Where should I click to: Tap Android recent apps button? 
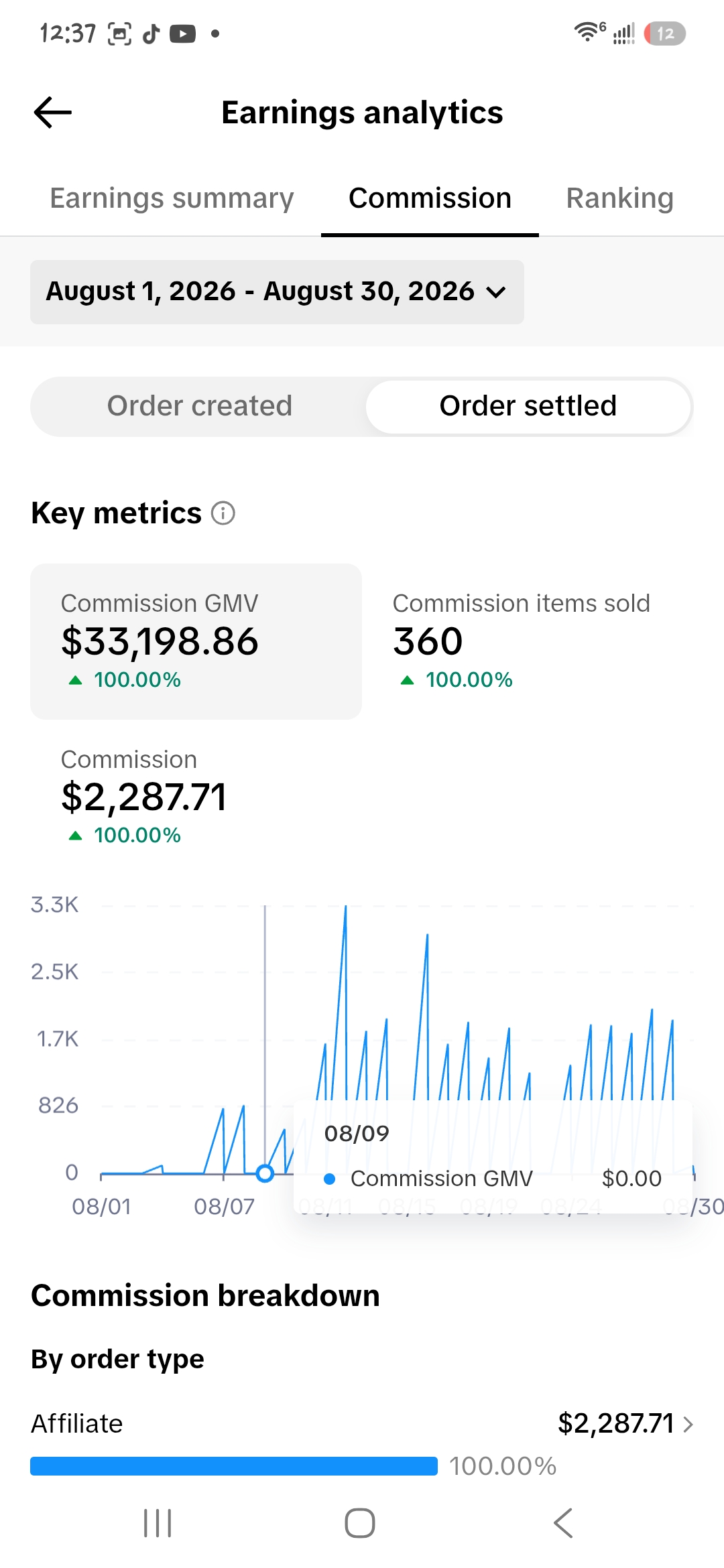(x=158, y=1523)
